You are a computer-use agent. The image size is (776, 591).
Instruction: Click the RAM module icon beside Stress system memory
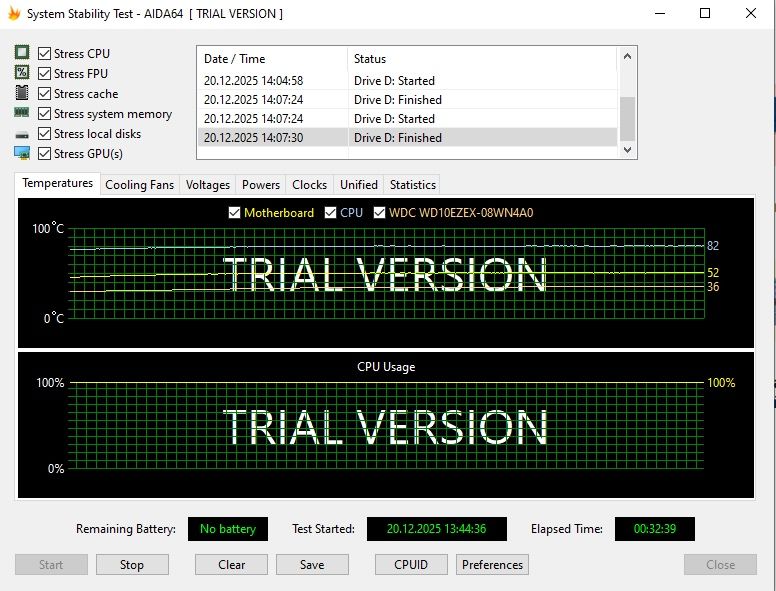coord(22,112)
